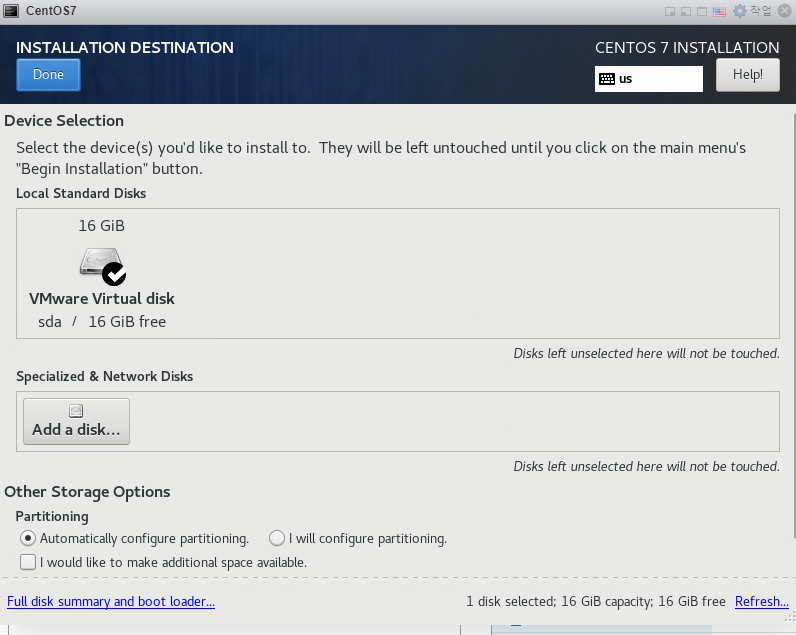Open Full disk summary and boot loader link
This screenshot has height=635, width=796.
click(x=111, y=601)
